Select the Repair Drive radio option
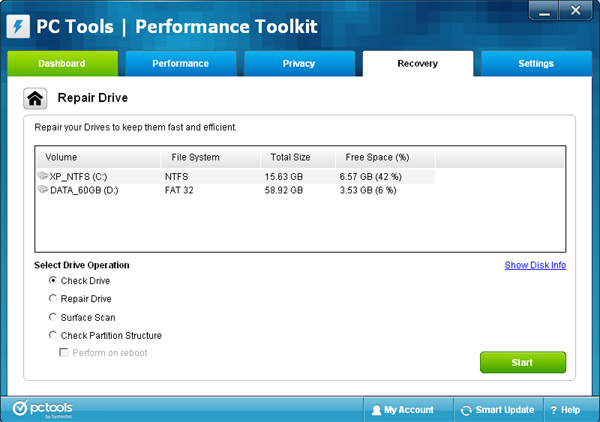This screenshot has width=600, height=422. coord(53,299)
